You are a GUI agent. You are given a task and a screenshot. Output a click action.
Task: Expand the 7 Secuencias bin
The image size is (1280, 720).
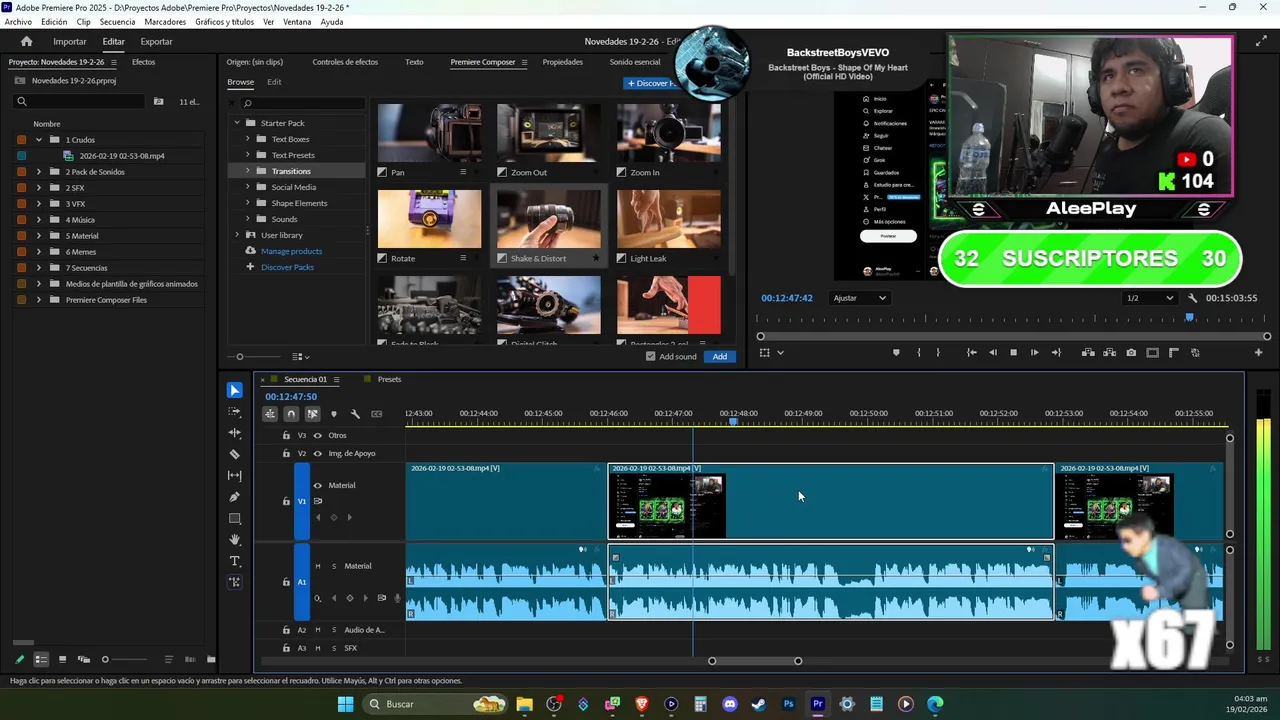[39, 268]
